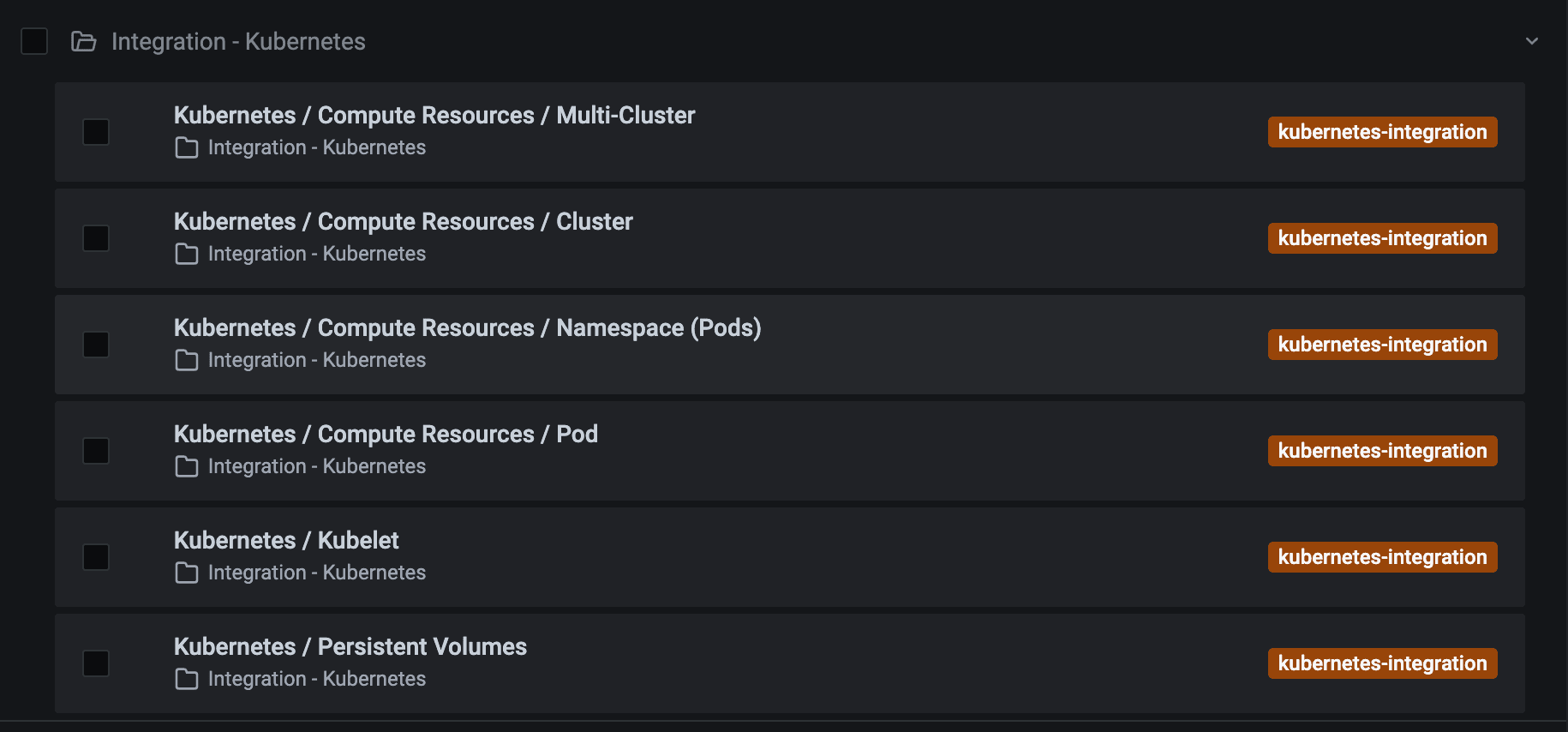Select the Integration - Kubernetes folder checkbox

34,41
